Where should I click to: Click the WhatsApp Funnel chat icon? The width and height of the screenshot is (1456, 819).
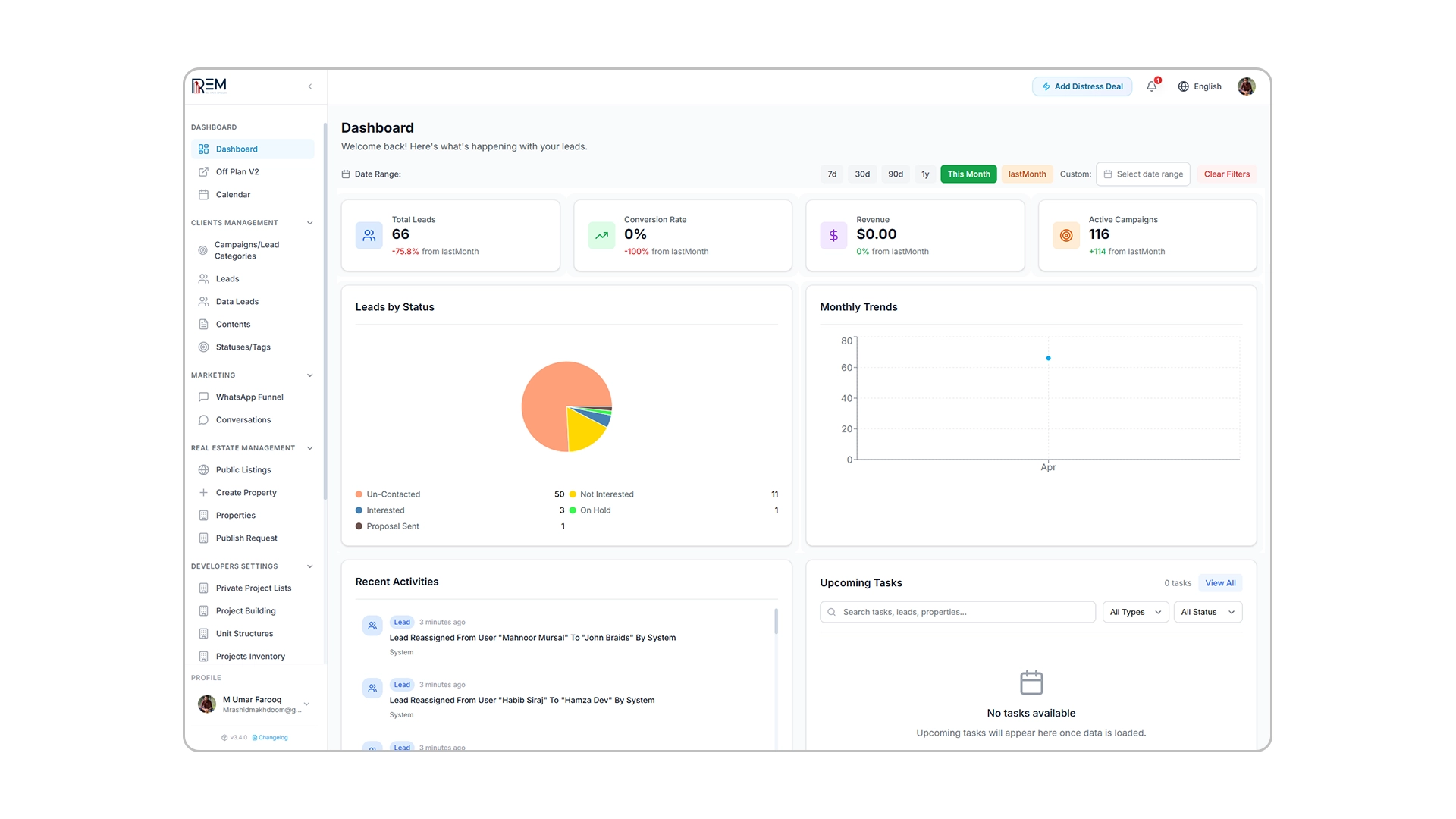203,397
